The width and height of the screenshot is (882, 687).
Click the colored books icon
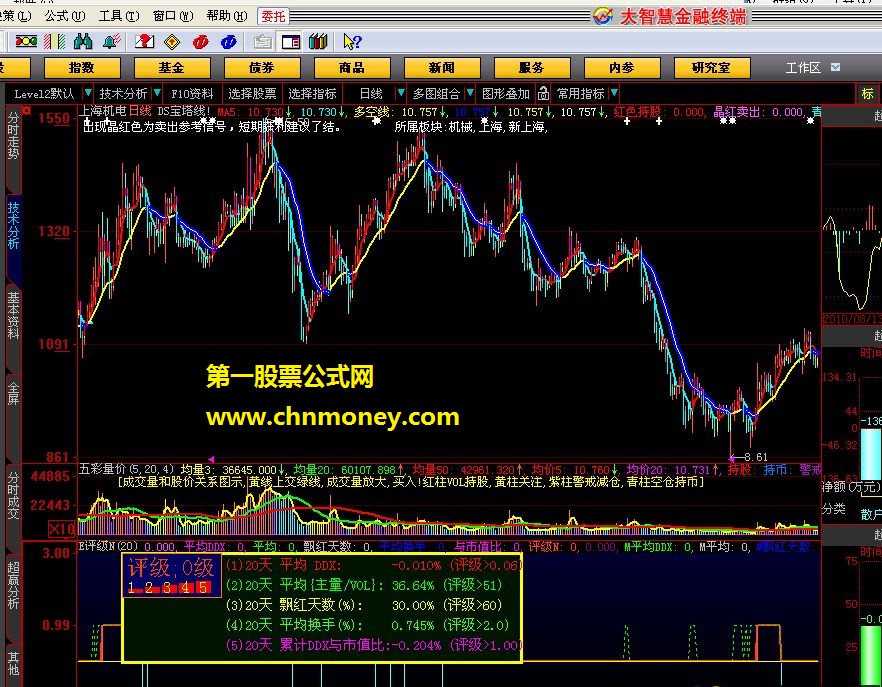[318, 42]
